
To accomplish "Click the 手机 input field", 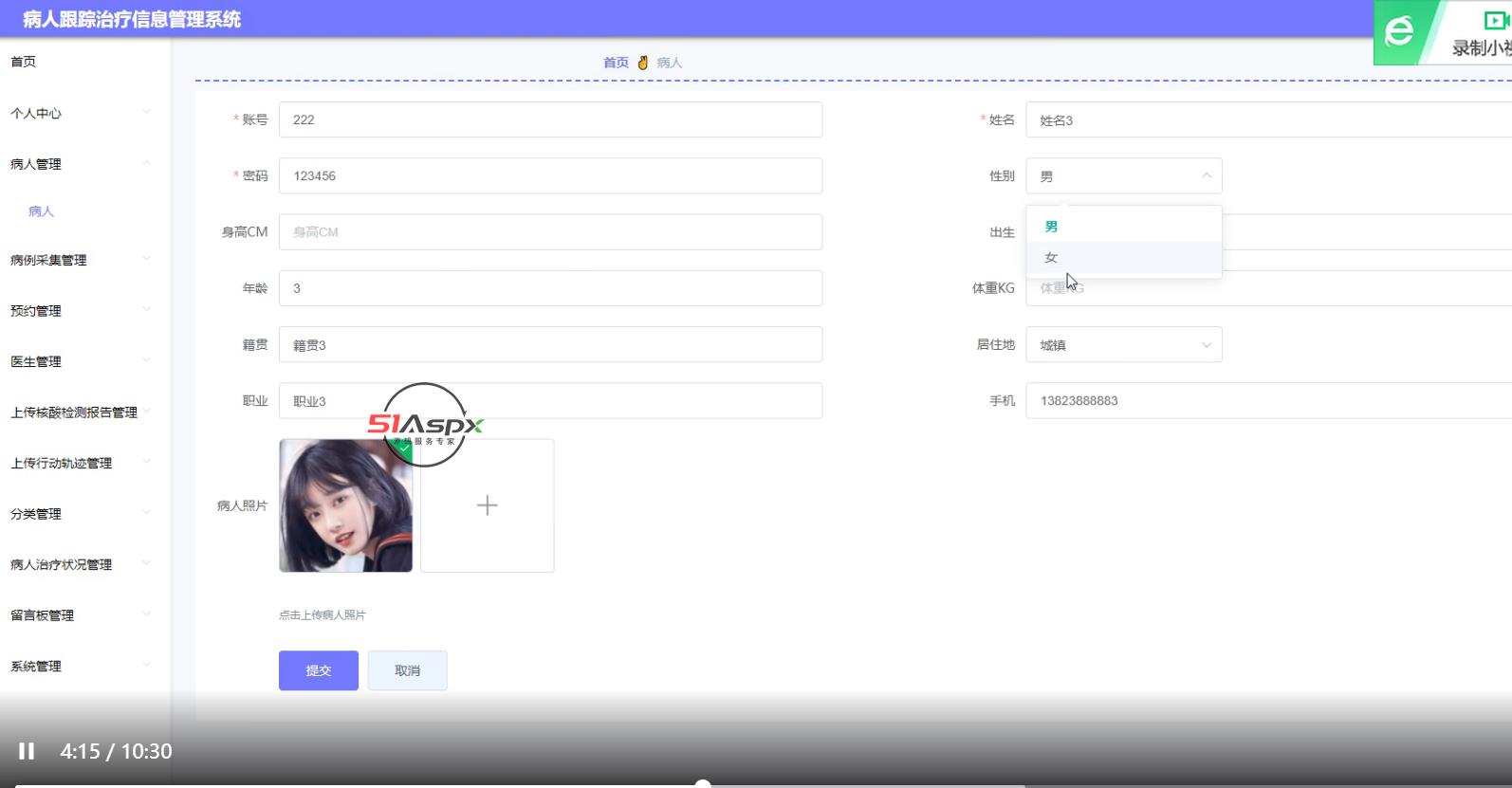I will [x=1269, y=400].
